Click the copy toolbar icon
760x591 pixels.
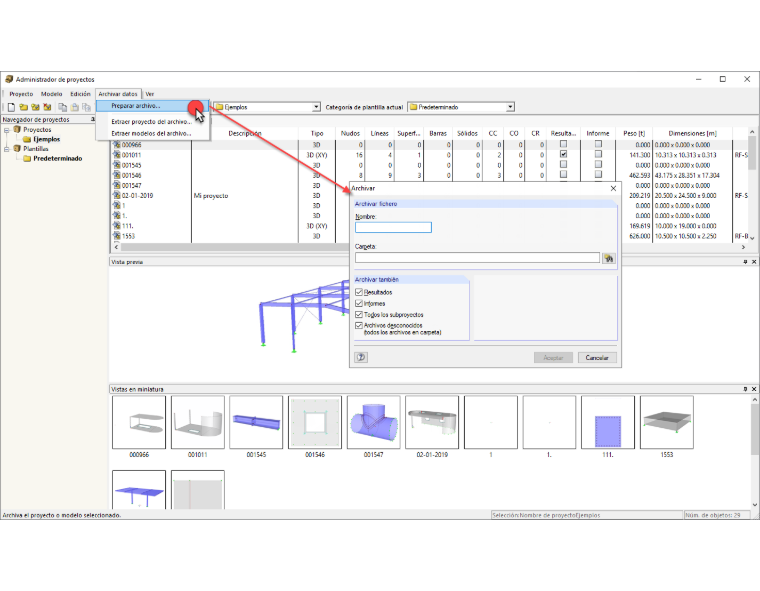coord(63,107)
